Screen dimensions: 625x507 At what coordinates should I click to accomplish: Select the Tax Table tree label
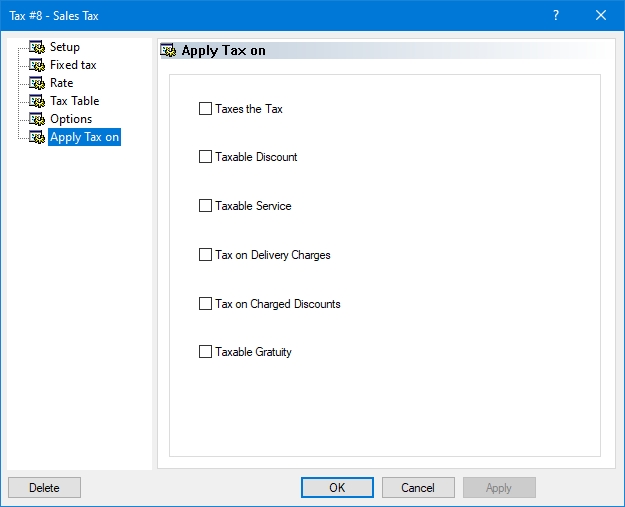tap(74, 101)
